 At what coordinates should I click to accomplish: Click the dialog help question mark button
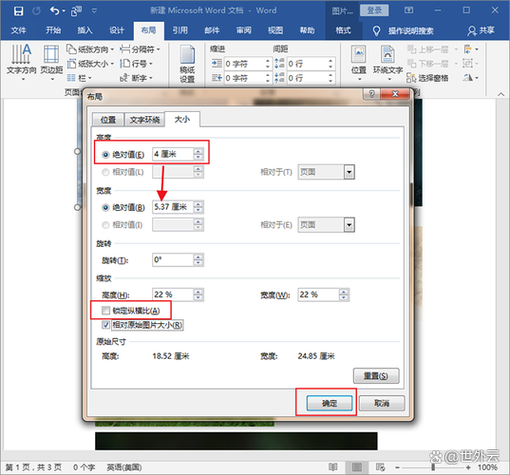coord(372,94)
